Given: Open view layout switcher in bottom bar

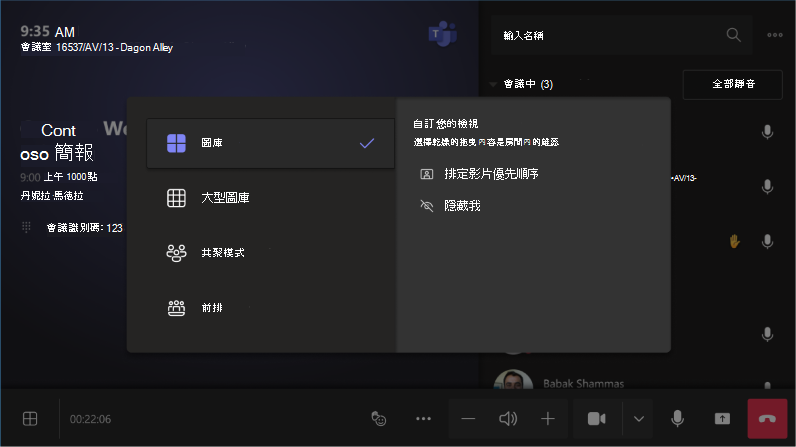Looking at the screenshot, I should click(30, 419).
